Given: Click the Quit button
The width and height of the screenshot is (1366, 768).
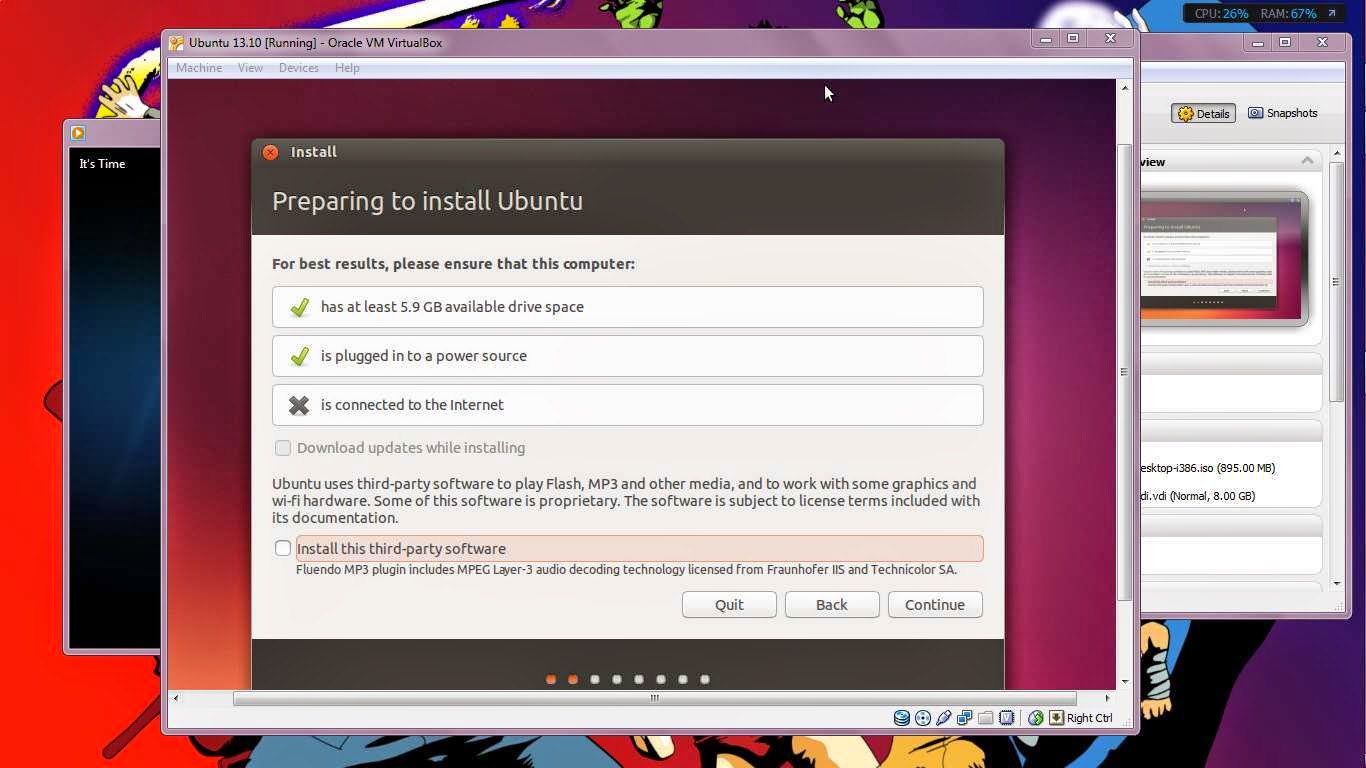Looking at the screenshot, I should pyautogui.click(x=729, y=605).
